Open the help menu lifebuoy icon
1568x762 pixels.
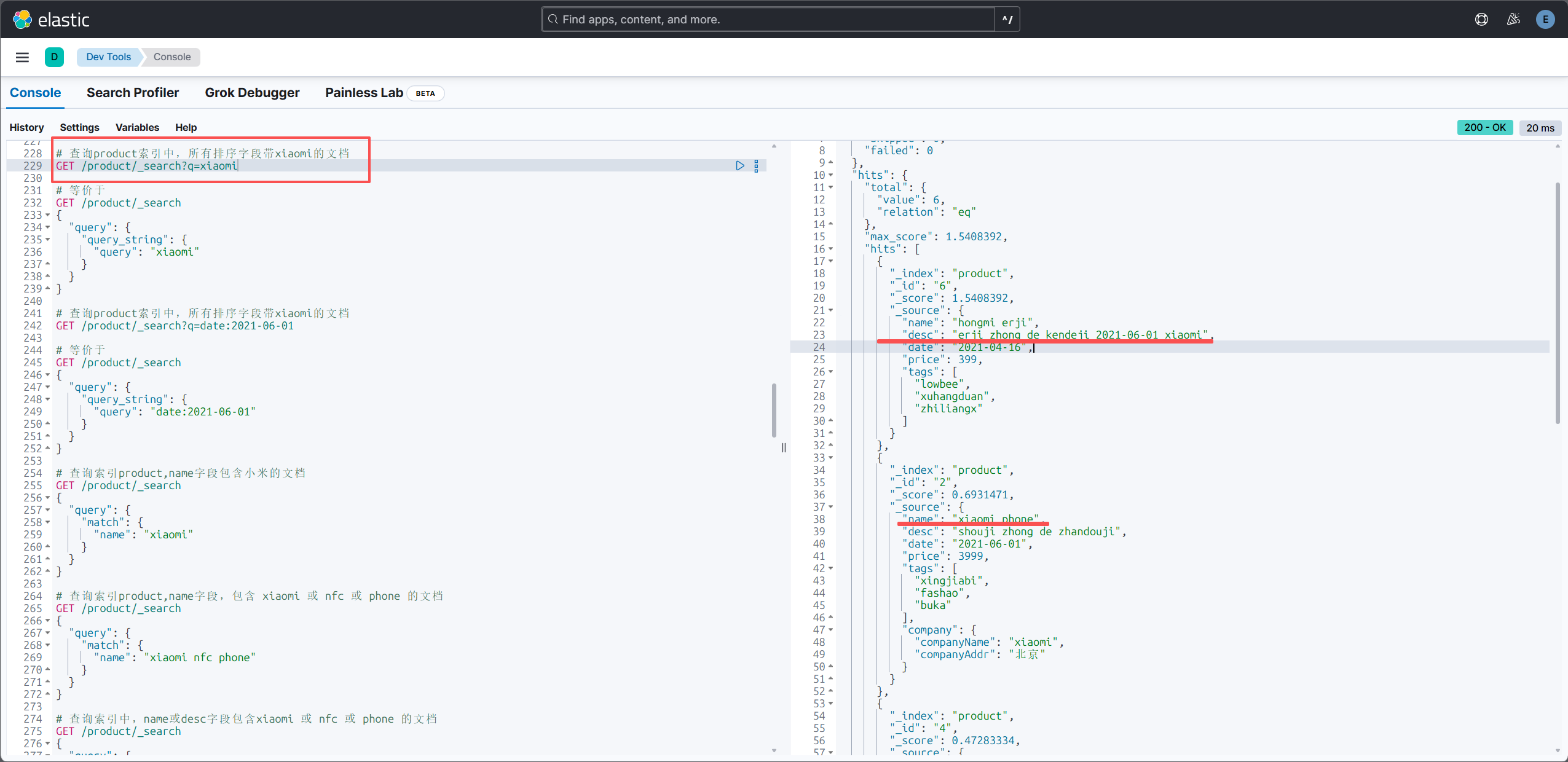pyautogui.click(x=1481, y=19)
